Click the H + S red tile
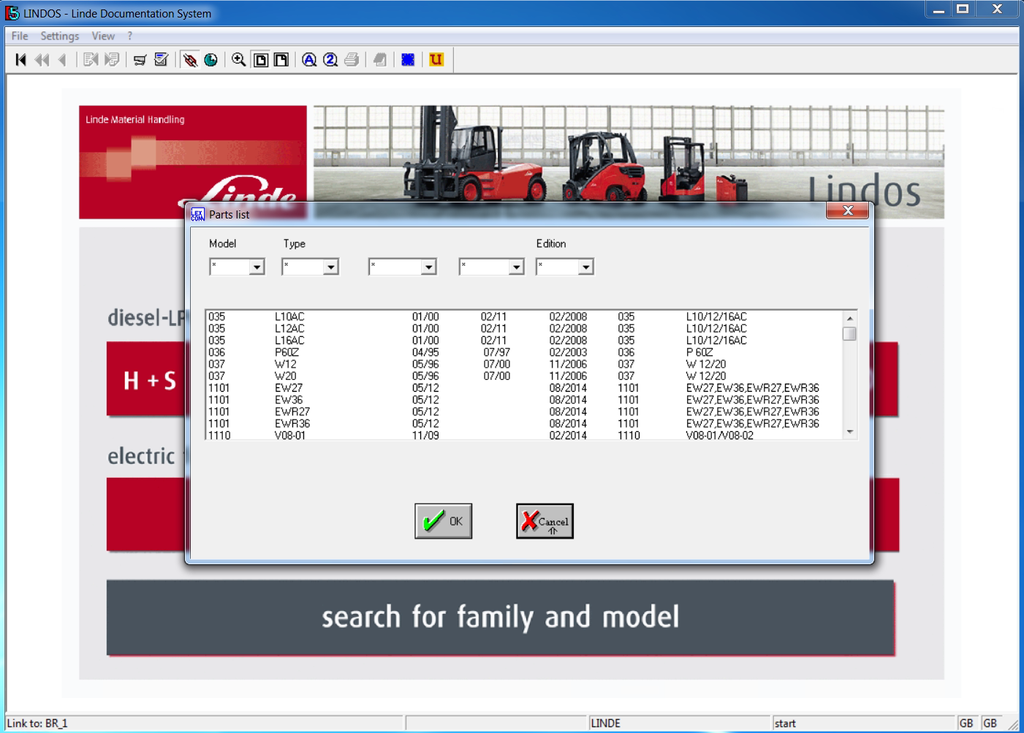The width and height of the screenshot is (1024, 733). (x=146, y=380)
